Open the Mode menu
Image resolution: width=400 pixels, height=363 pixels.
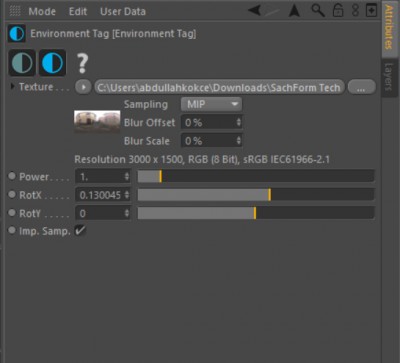click(42, 11)
